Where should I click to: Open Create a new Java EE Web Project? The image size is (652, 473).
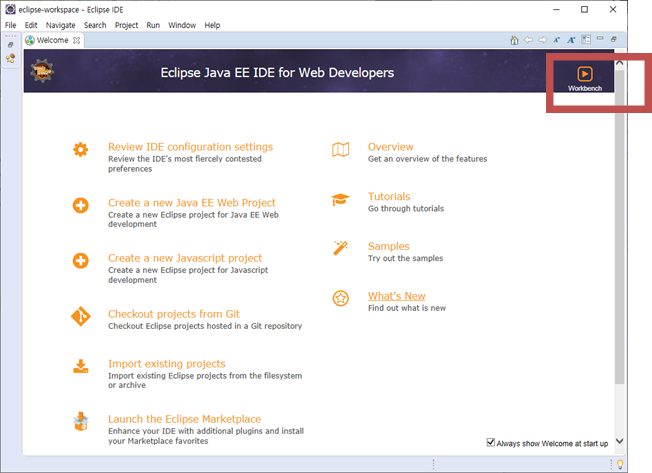192,202
